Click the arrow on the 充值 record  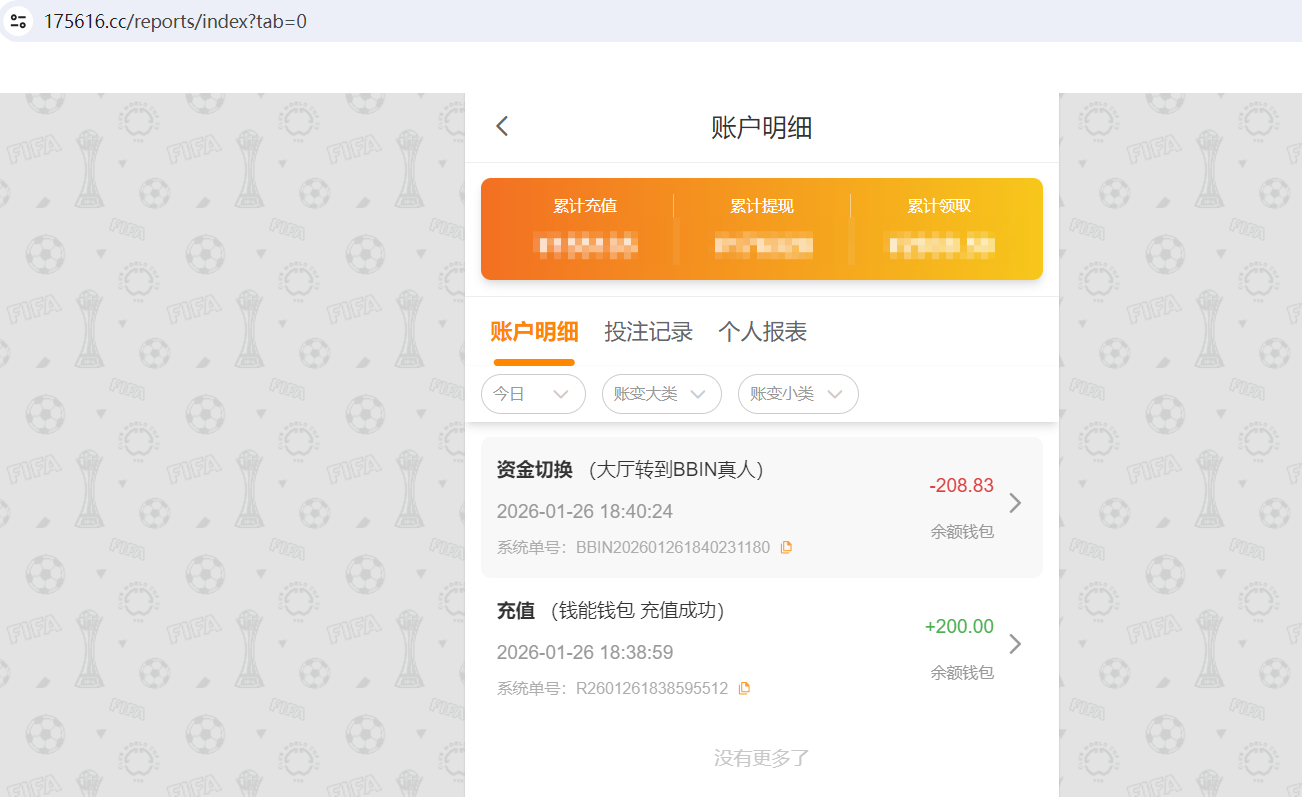[x=1015, y=645]
